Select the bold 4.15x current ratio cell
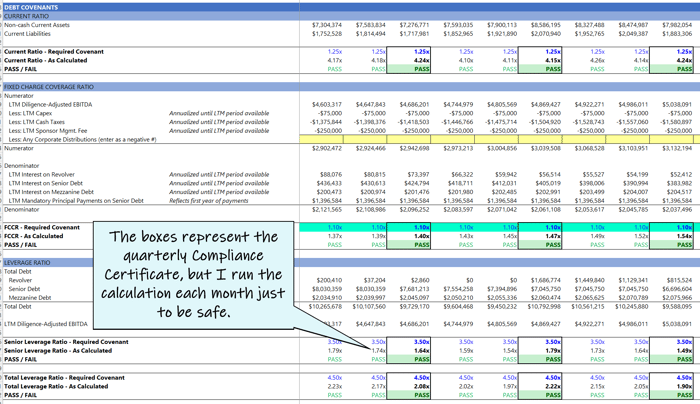 (541, 60)
